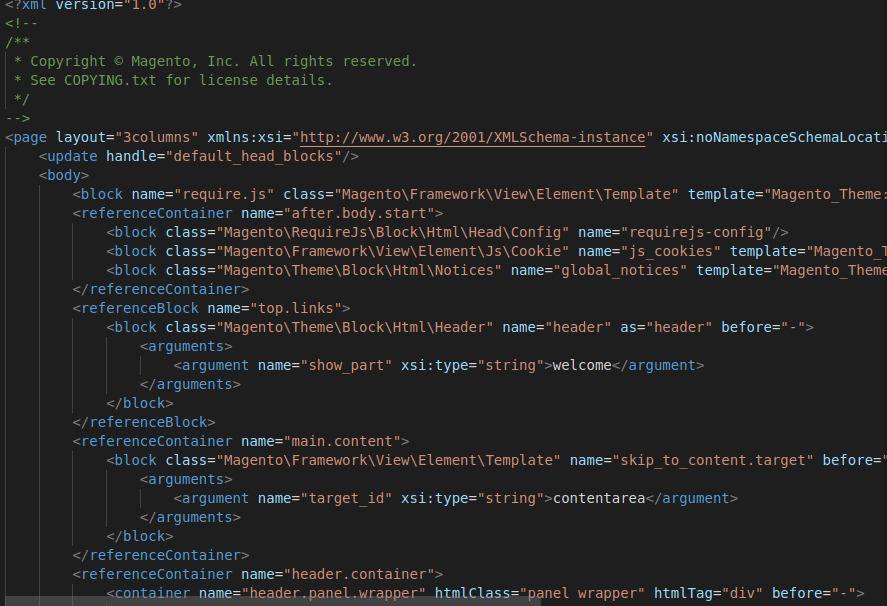The width and height of the screenshot is (887, 606).
Task: Click the COPYING.txt text in the comment
Action: [x=110, y=80]
